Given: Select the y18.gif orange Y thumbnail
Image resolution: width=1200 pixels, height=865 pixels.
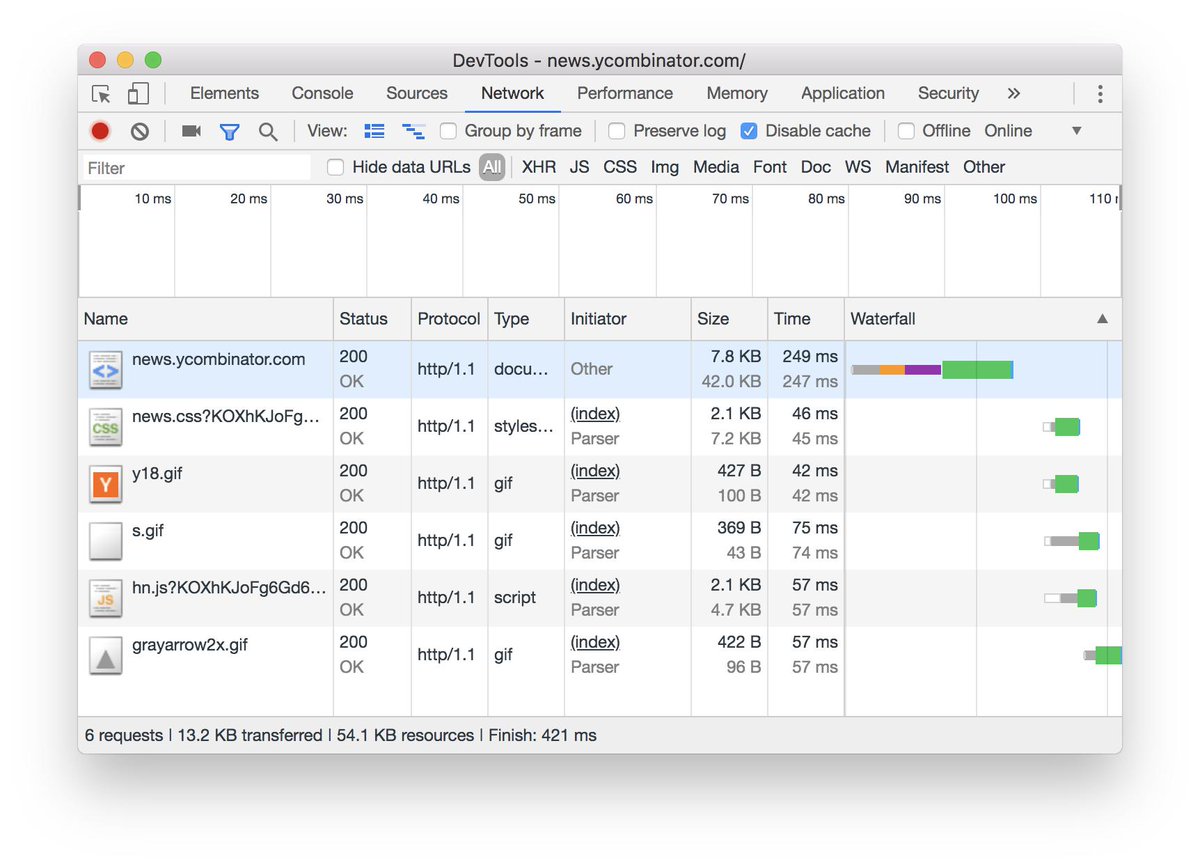Looking at the screenshot, I should point(105,484).
